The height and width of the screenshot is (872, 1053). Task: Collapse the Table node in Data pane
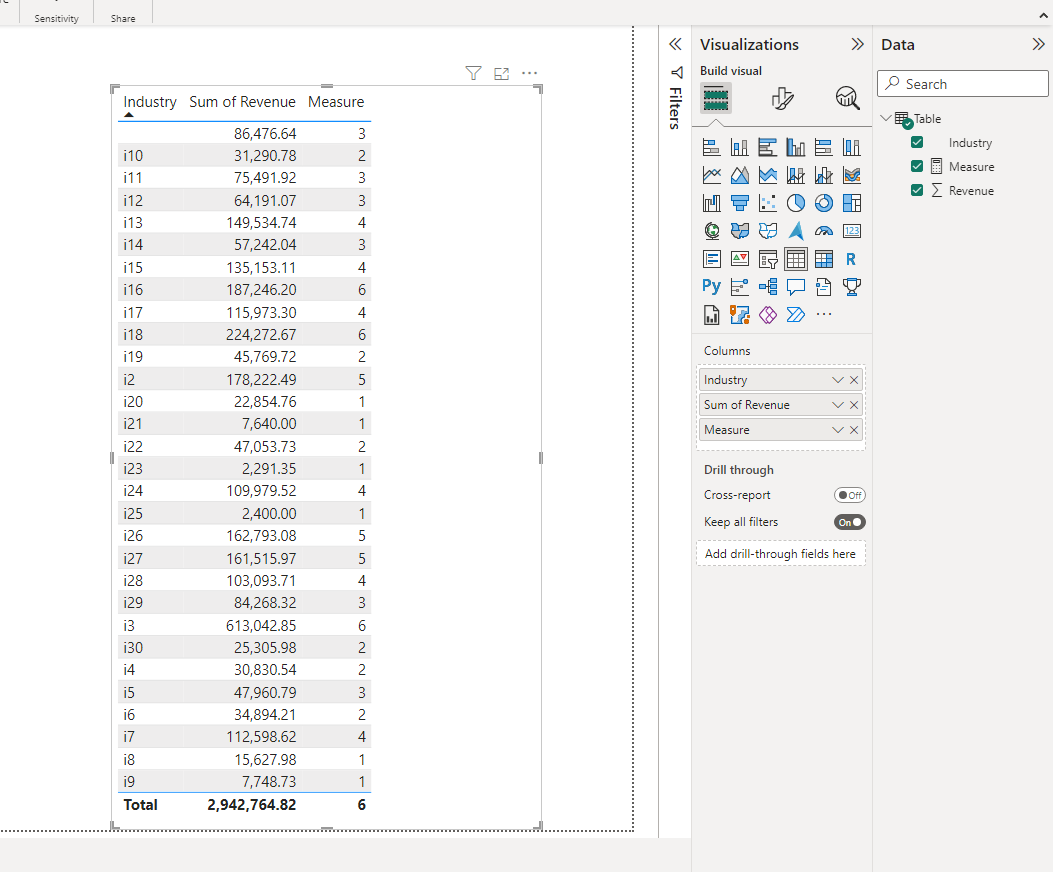pos(886,118)
